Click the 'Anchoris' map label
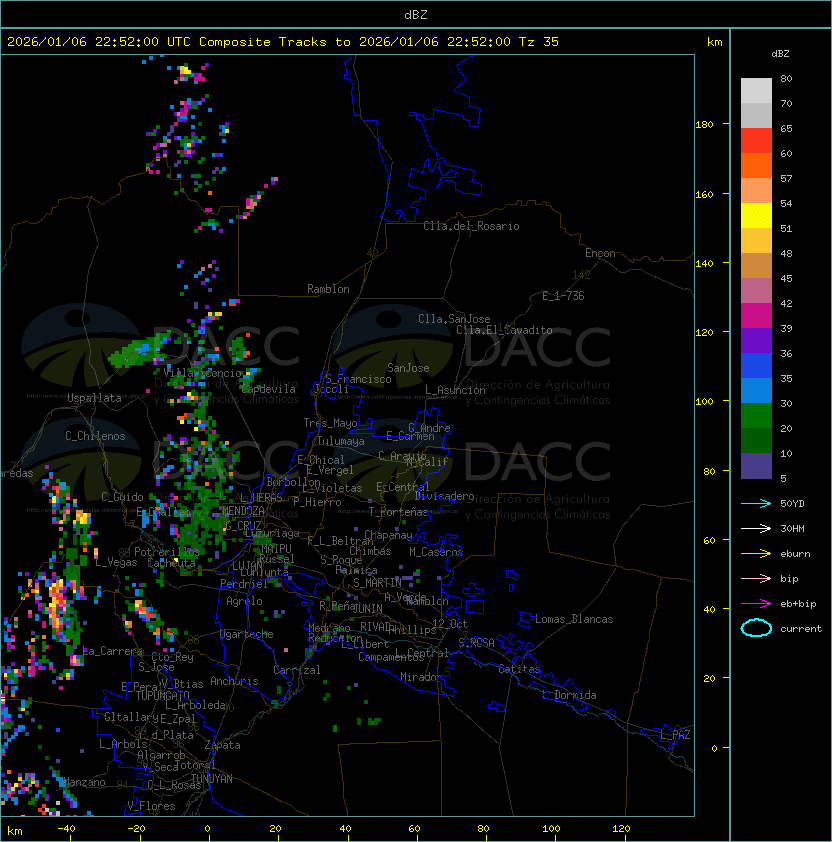This screenshot has width=832, height=842. (234, 681)
